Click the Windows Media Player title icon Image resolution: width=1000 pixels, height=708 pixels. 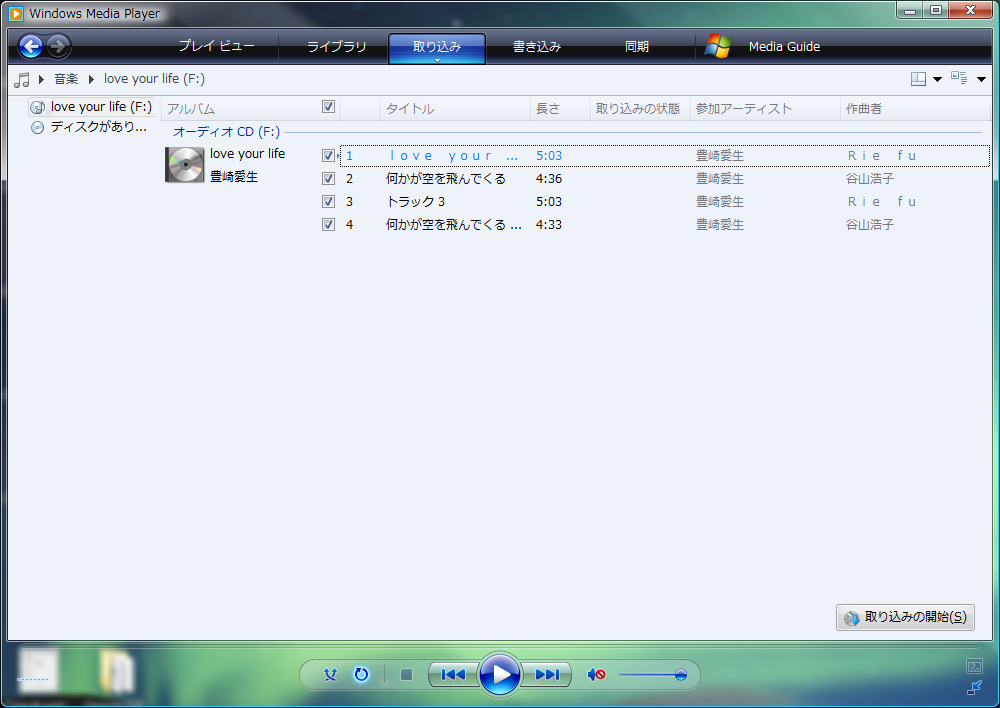[16, 13]
